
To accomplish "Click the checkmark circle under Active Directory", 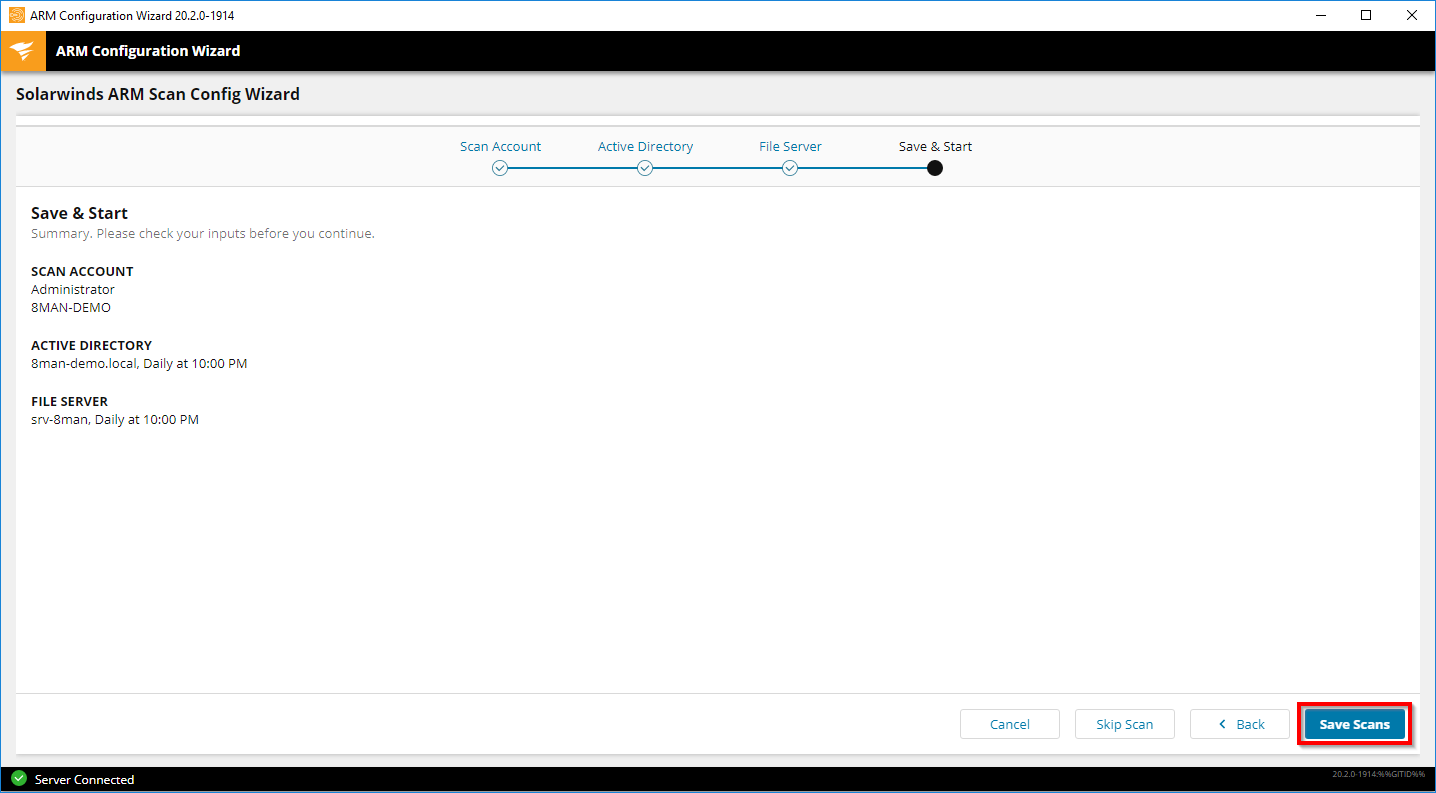I will [645, 168].
